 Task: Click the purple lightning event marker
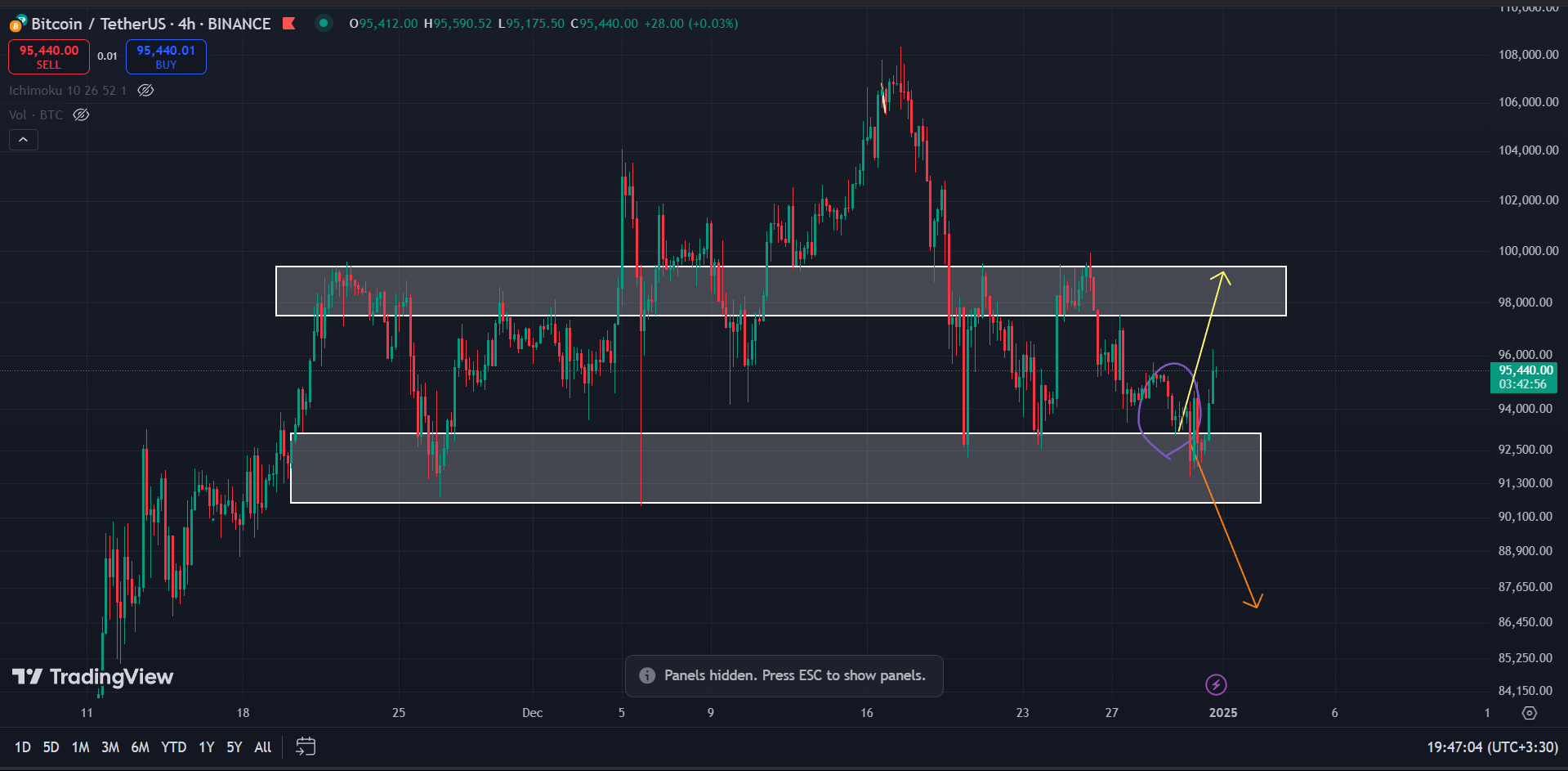coord(1216,684)
